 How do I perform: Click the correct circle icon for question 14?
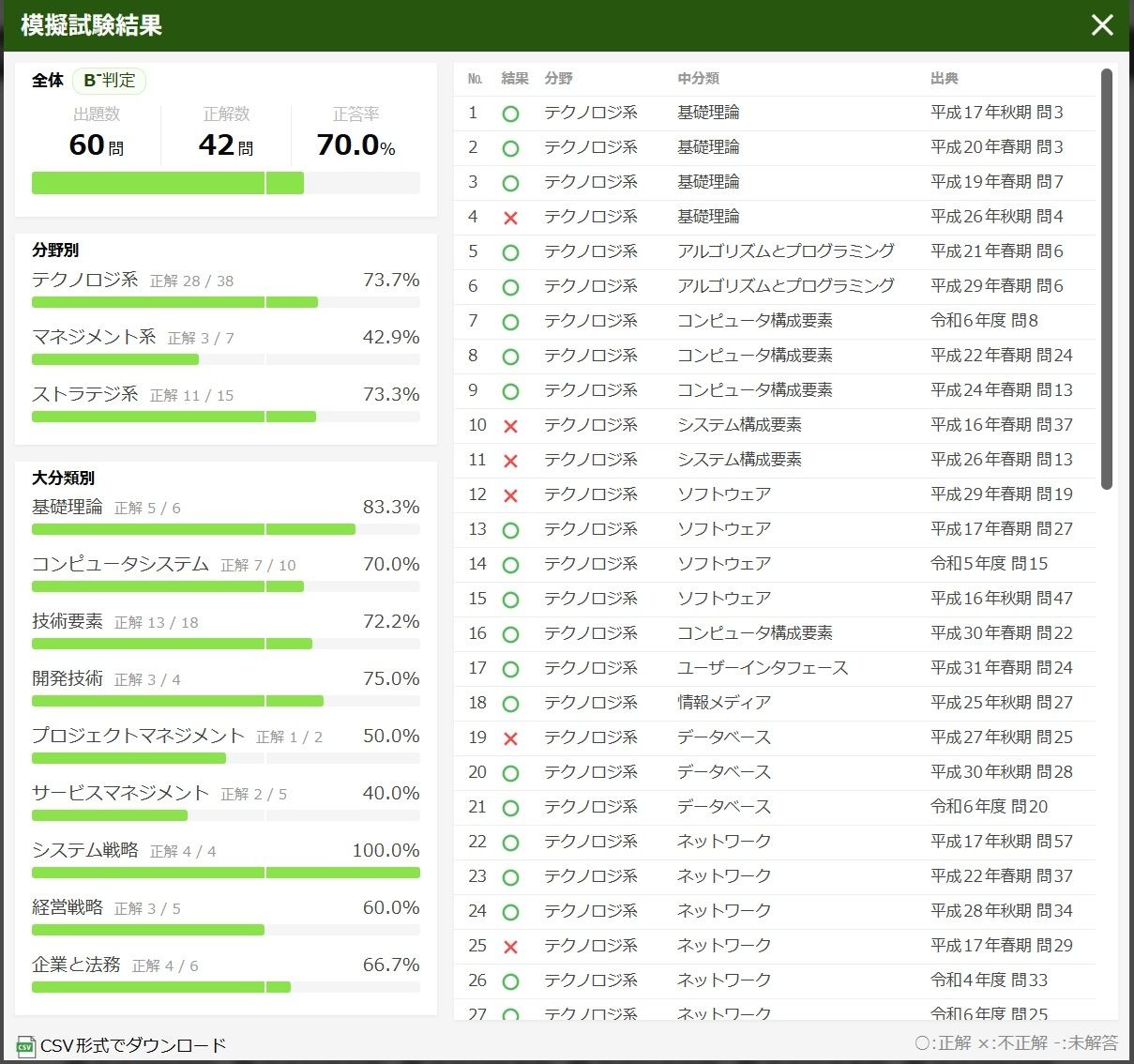click(x=510, y=565)
